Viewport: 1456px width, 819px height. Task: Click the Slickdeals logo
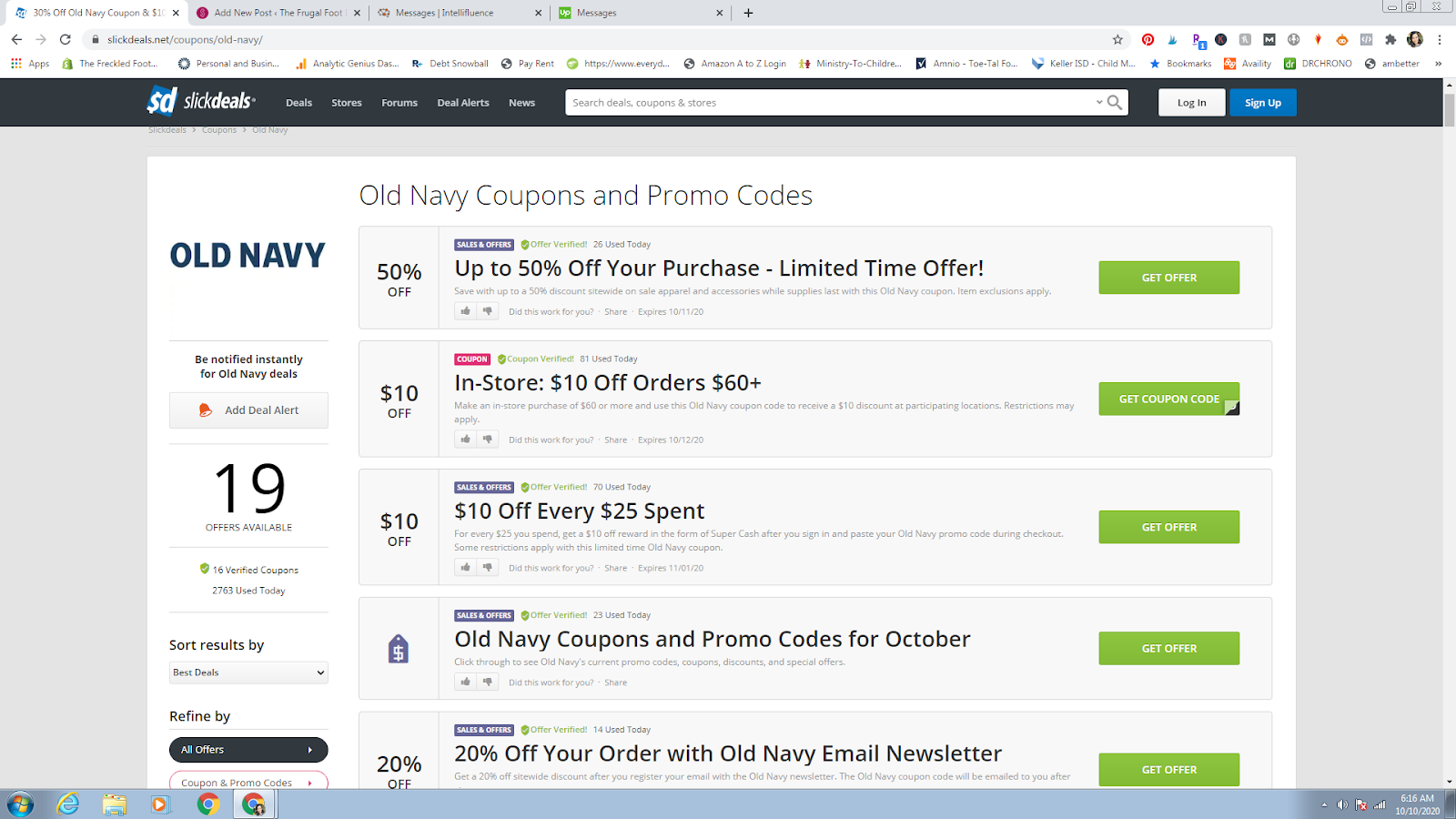[x=201, y=101]
